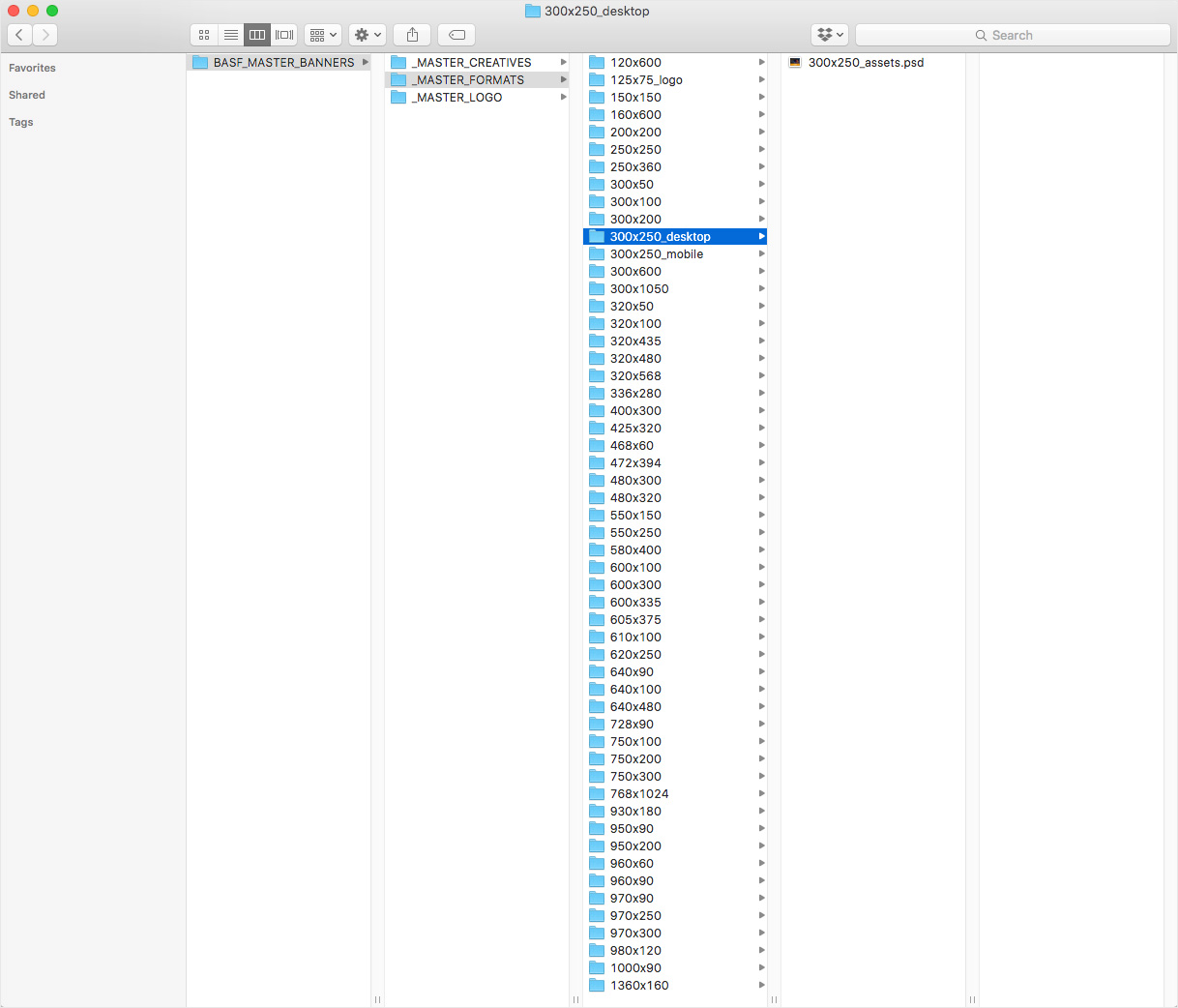The image size is (1178, 1008).
Task: Select the 300x250_assets.psd file
Action: (866, 63)
